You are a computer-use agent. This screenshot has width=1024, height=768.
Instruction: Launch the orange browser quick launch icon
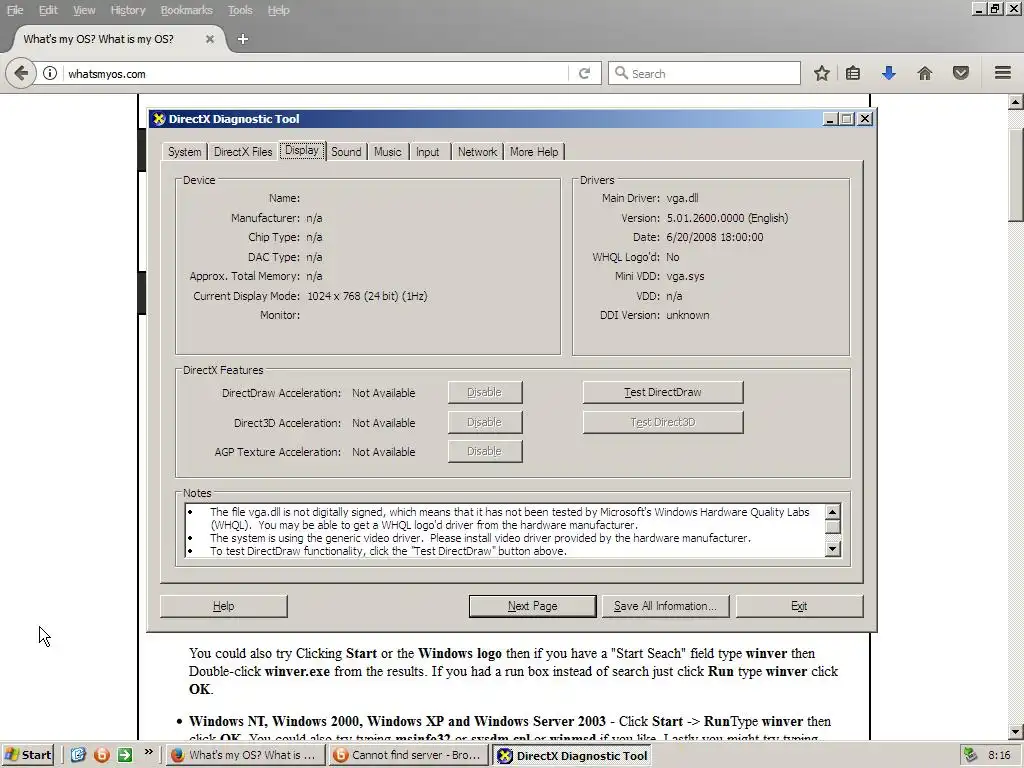click(x=101, y=755)
